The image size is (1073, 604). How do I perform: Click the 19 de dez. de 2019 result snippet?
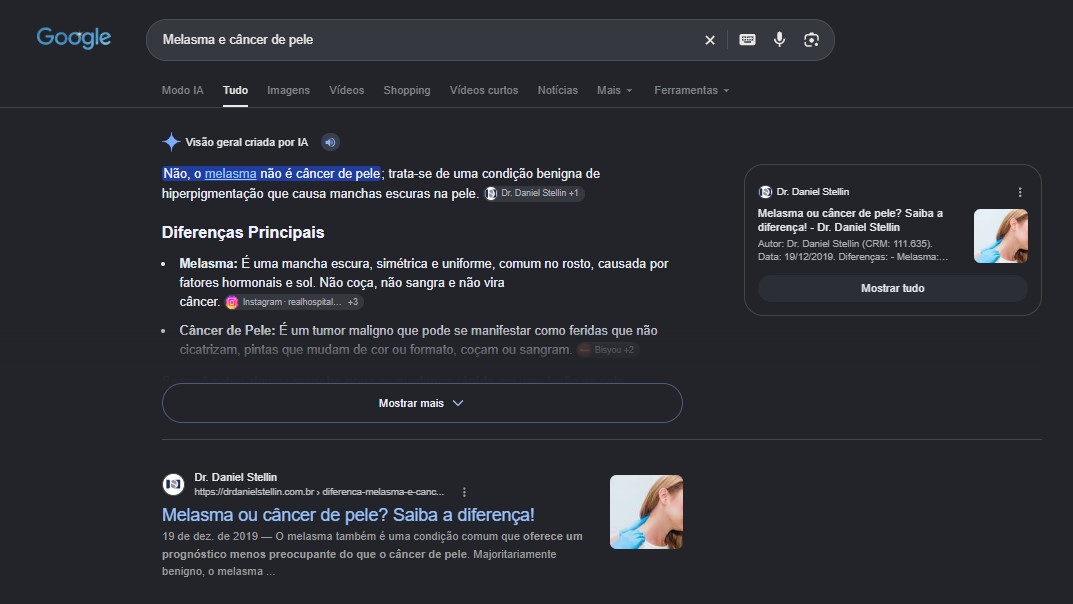[x=372, y=554]
